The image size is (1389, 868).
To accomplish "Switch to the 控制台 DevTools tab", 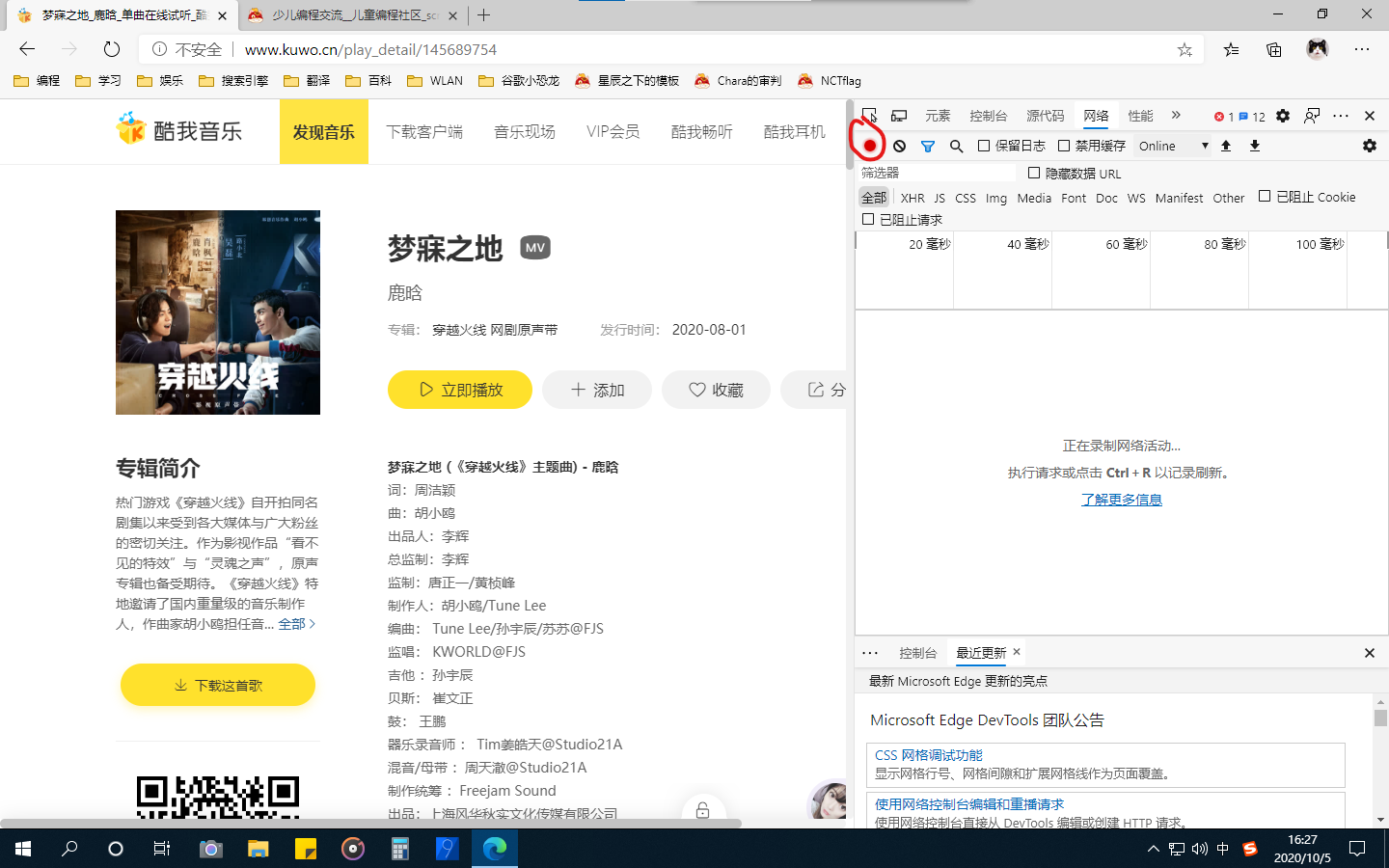I will [988, 116].
